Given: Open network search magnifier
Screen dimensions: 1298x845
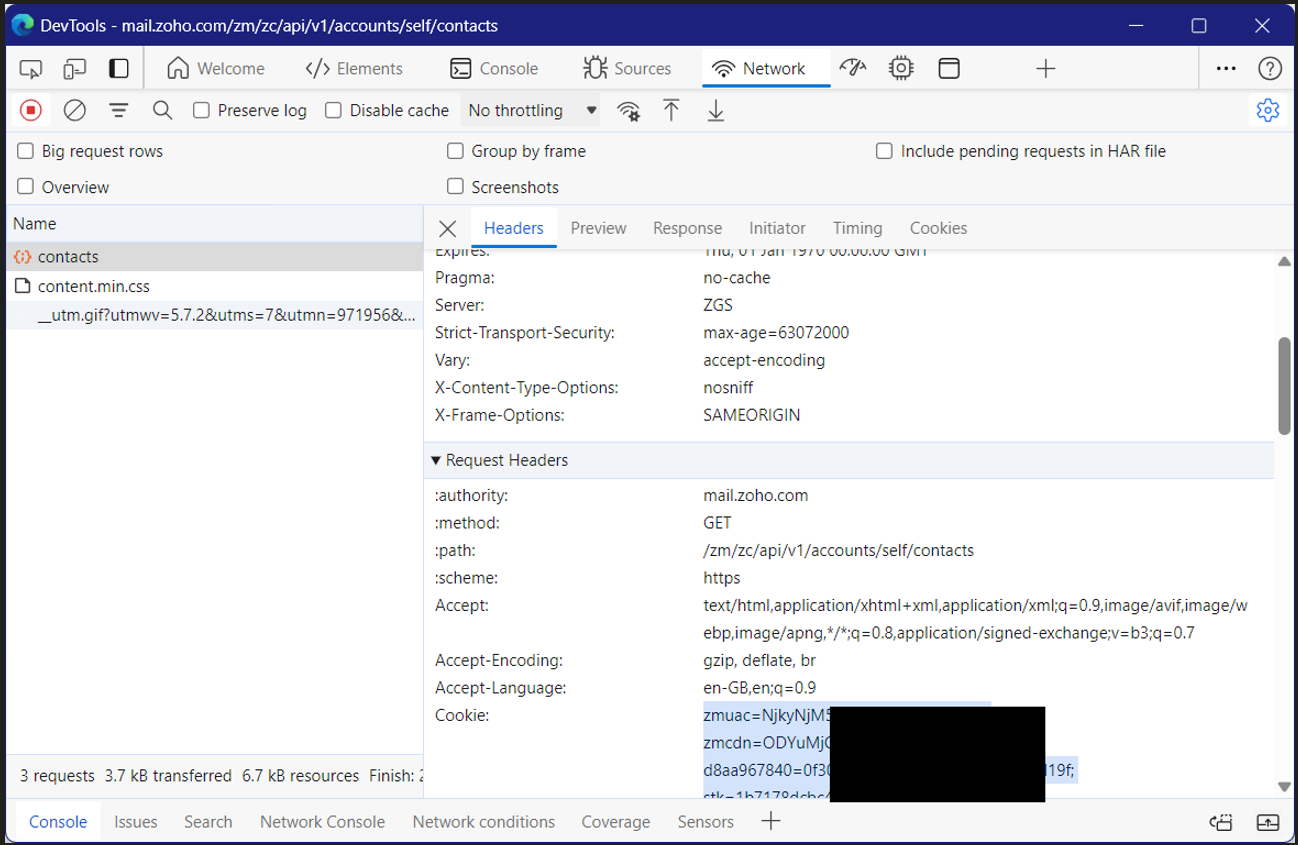Looking at the screenshot, I should point(162,110).
